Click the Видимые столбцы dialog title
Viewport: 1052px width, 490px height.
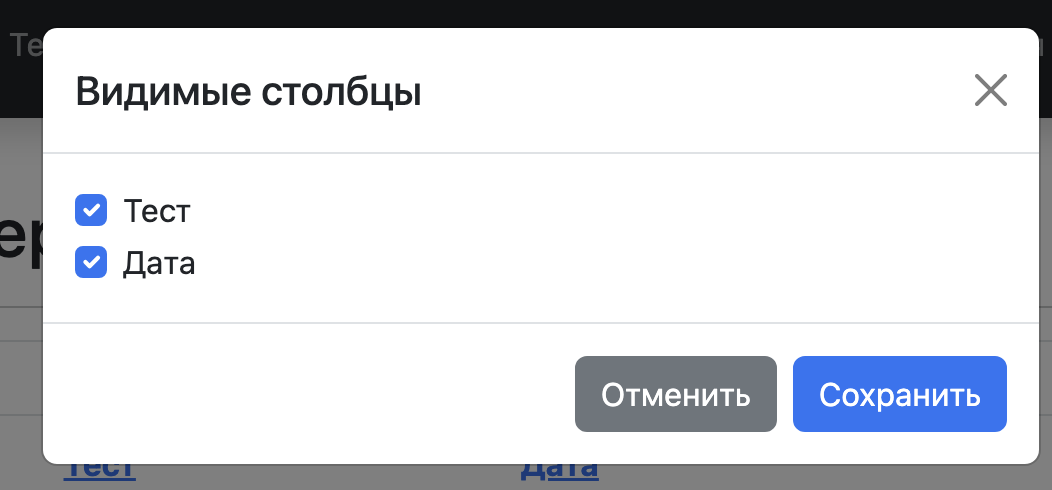248,93
